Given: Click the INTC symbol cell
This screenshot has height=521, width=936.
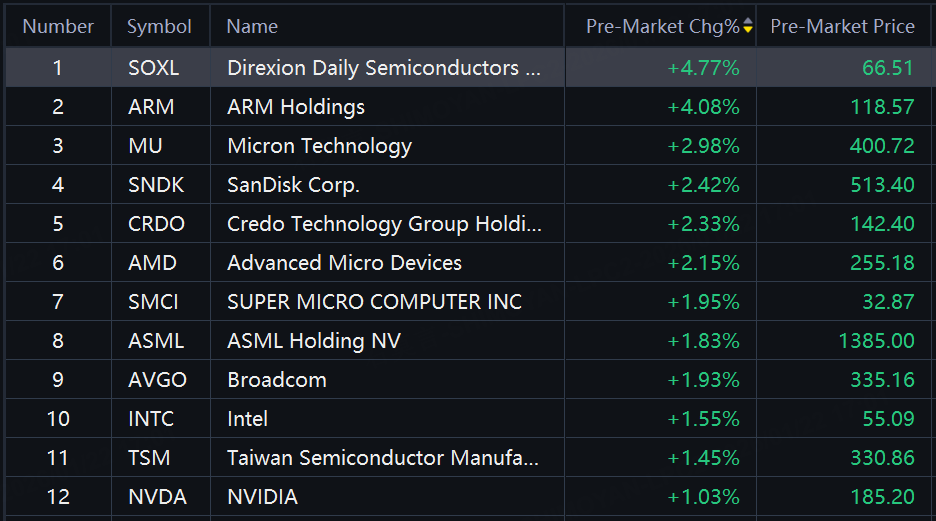Looking at the screenshot, I should (x=151, y=419).
